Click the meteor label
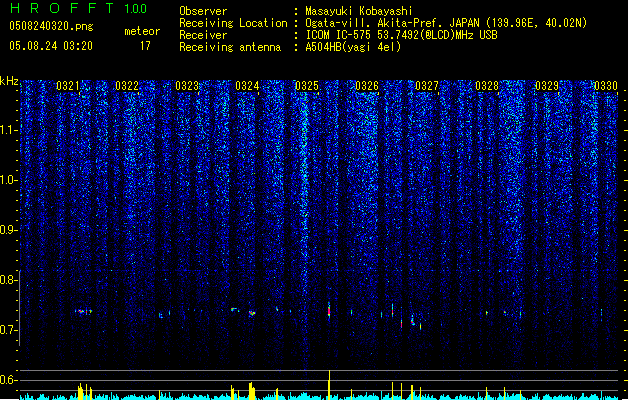629x400 pixels. click(142, 31)
